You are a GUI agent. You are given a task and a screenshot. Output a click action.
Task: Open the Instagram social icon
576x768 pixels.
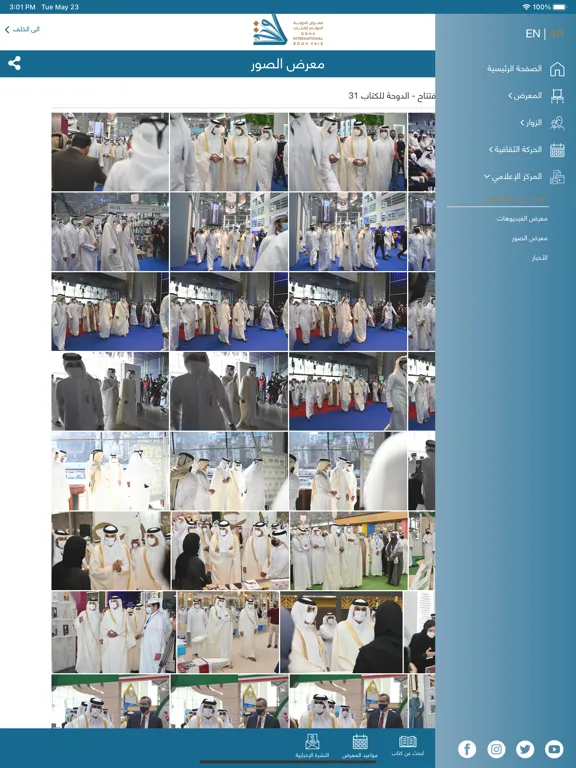[x=496, y=749]
